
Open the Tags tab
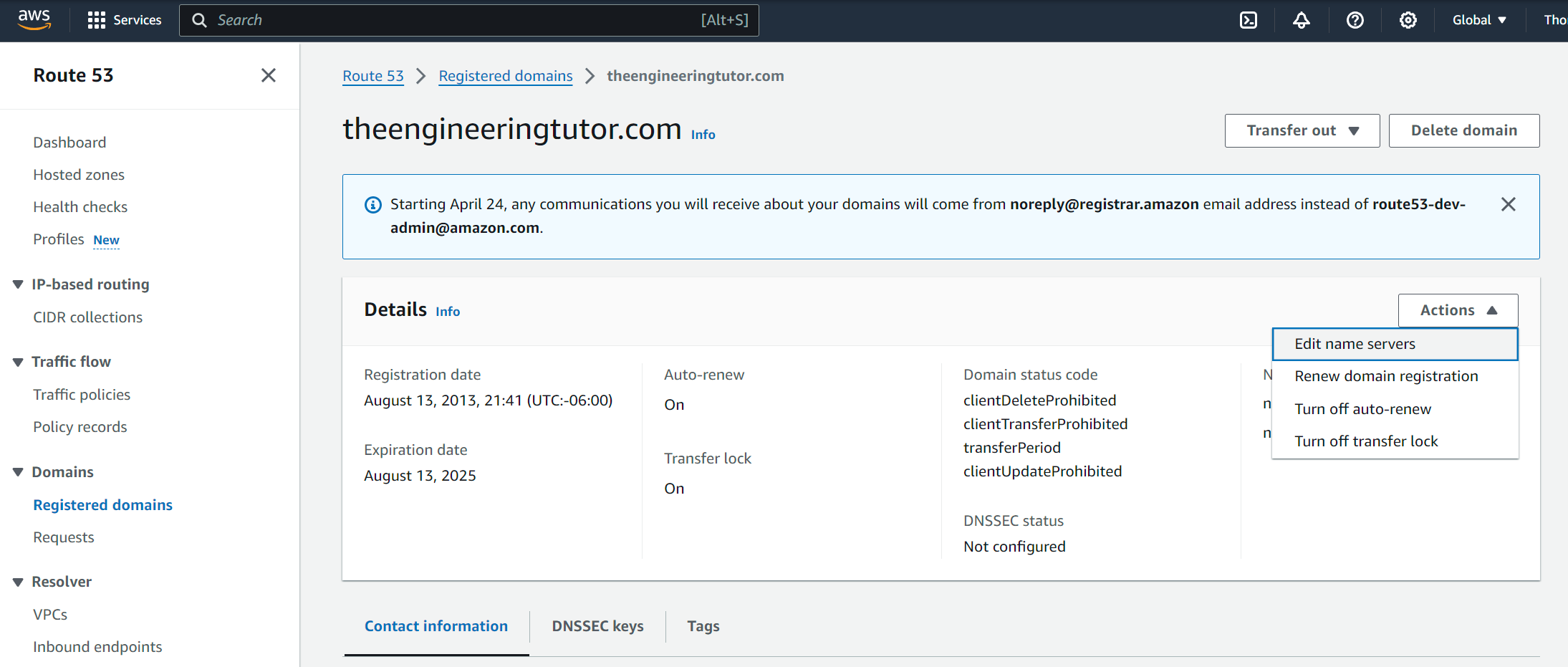pos(703,625)
